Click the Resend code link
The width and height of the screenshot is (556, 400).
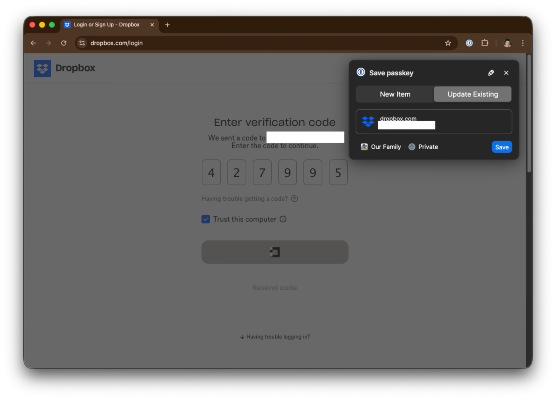pos(275,288)
